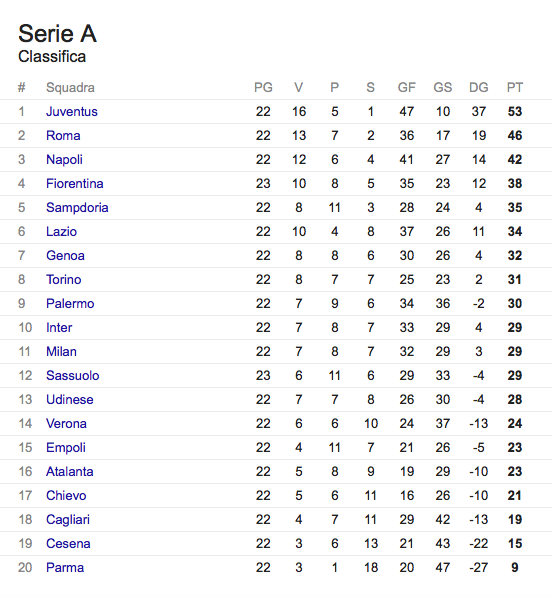Select the Lazio team name

point(61,231)
